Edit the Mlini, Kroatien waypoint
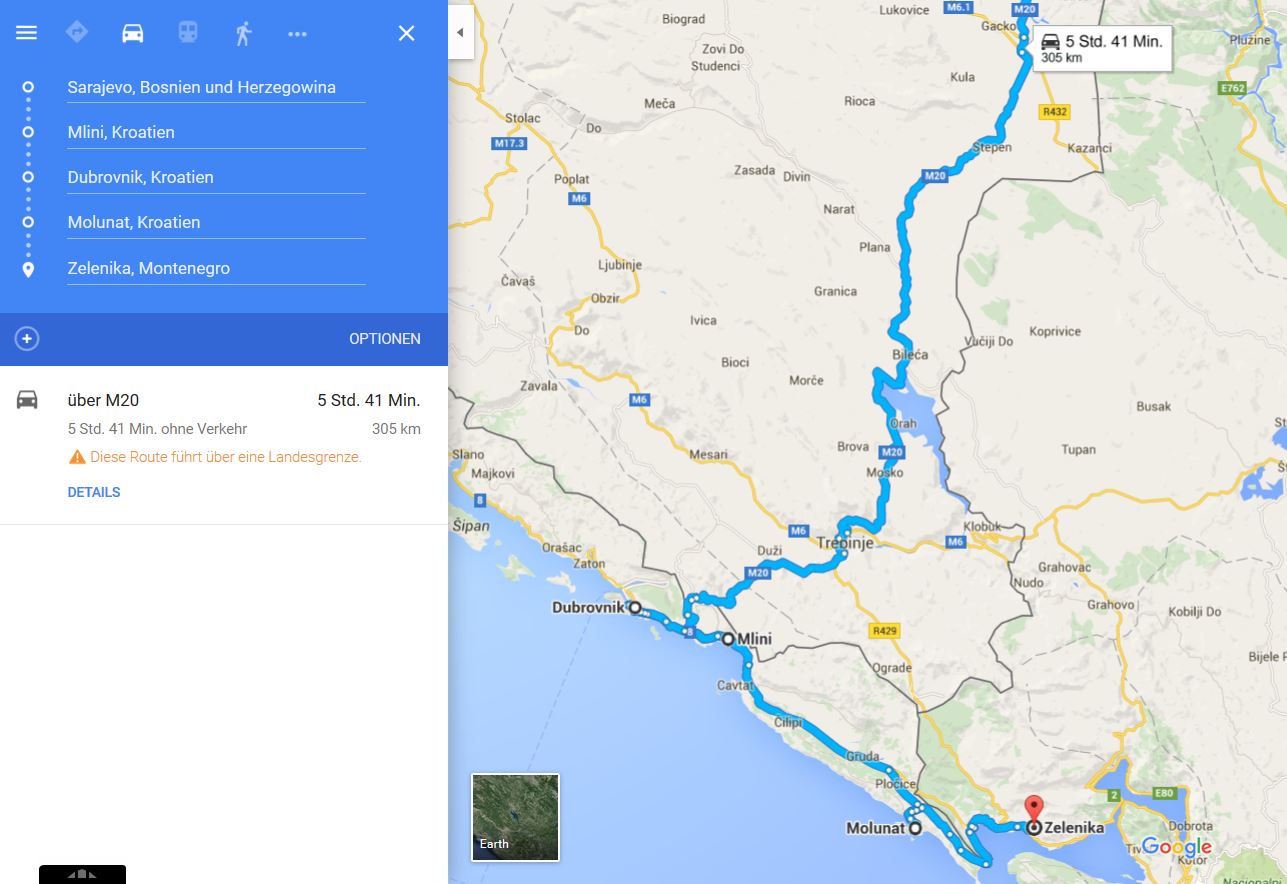 tap(216, 132)
